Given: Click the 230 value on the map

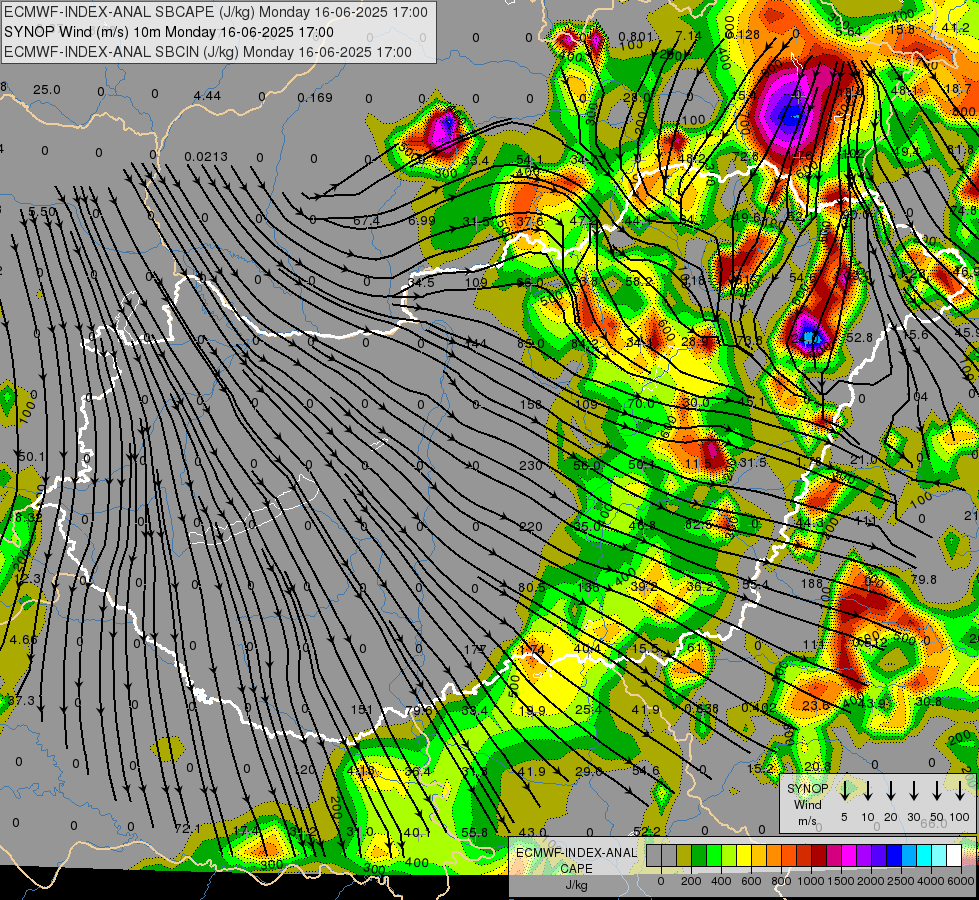Looking at the screenshot, I should [531, 465].
